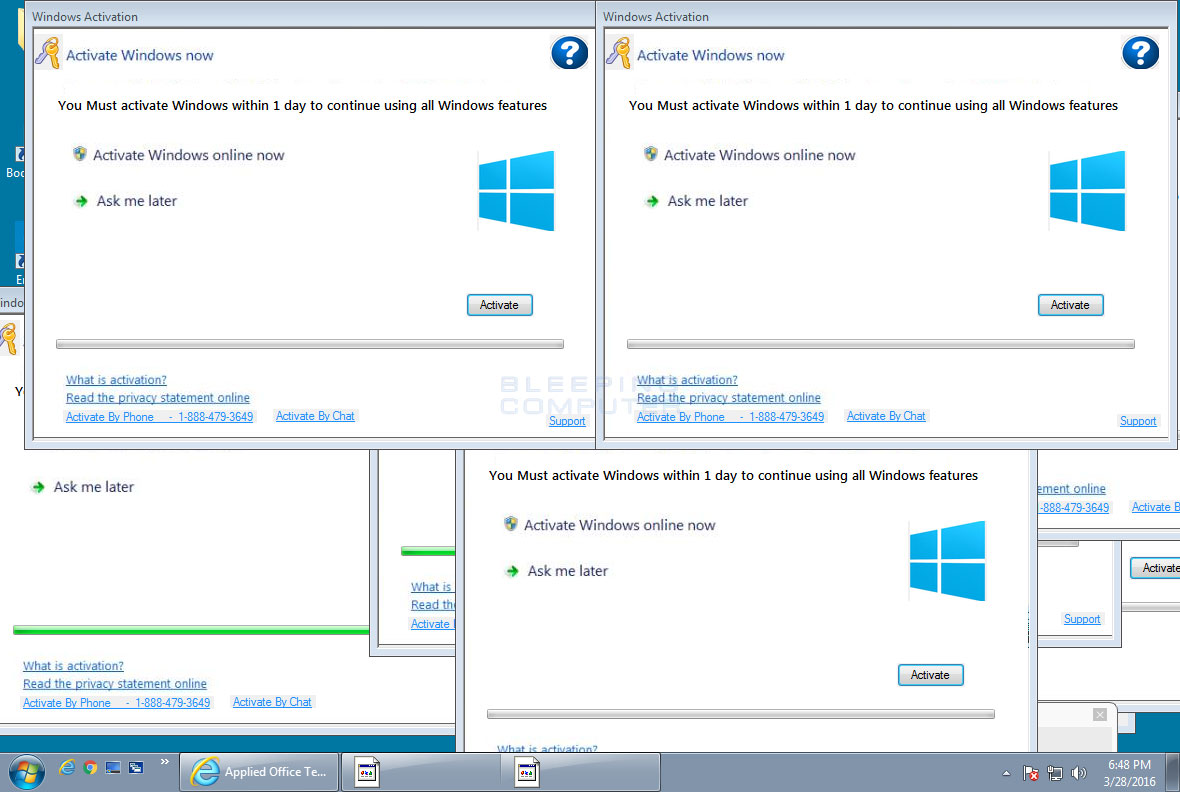Open Support link in partially hidden right-side window
This screenshot has height=792, width=1180.
[x=1081, y=620]
